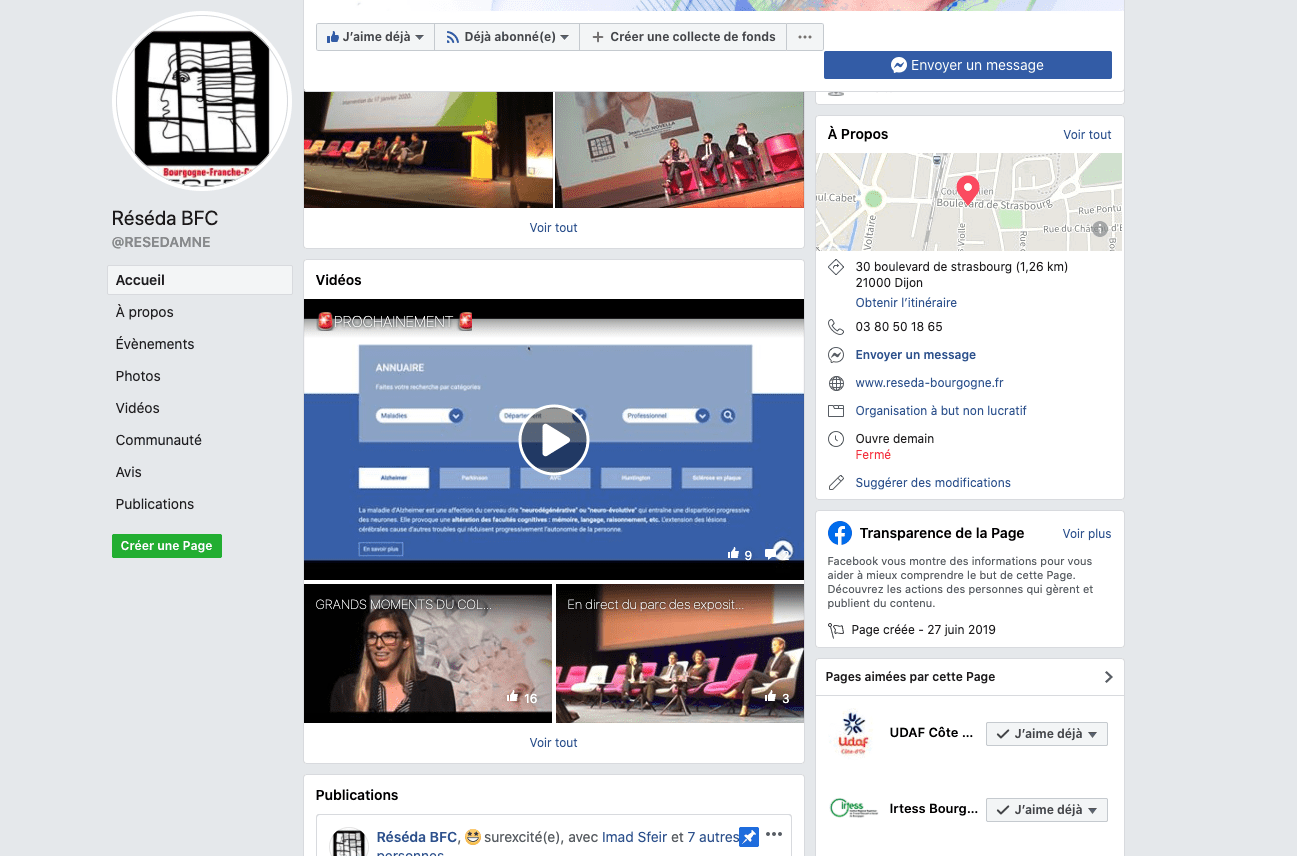
Task: Click Suggérer des modifications link
Action: coord(933,483)
